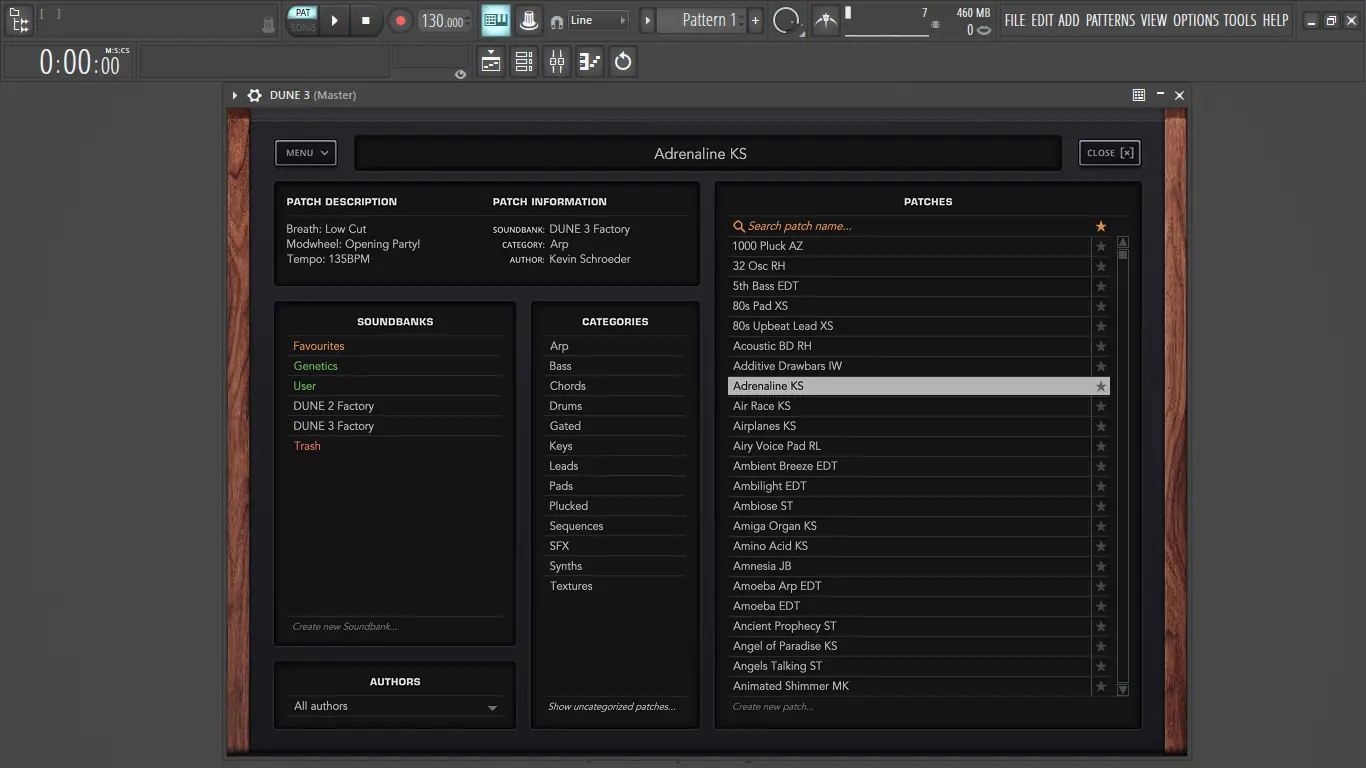Open the Channel Rack icon
Screen dimensions: 1366x768
point(524,62)
